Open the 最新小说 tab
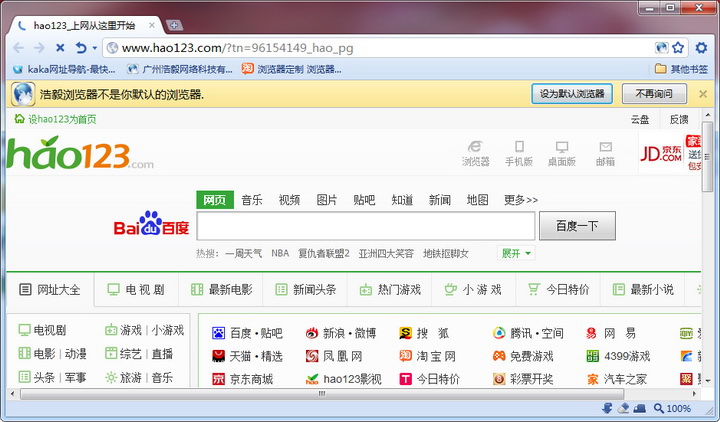Image resolution: width=720 pixels, height=422 pixels. pyautogui.click(x=643, y=290)
